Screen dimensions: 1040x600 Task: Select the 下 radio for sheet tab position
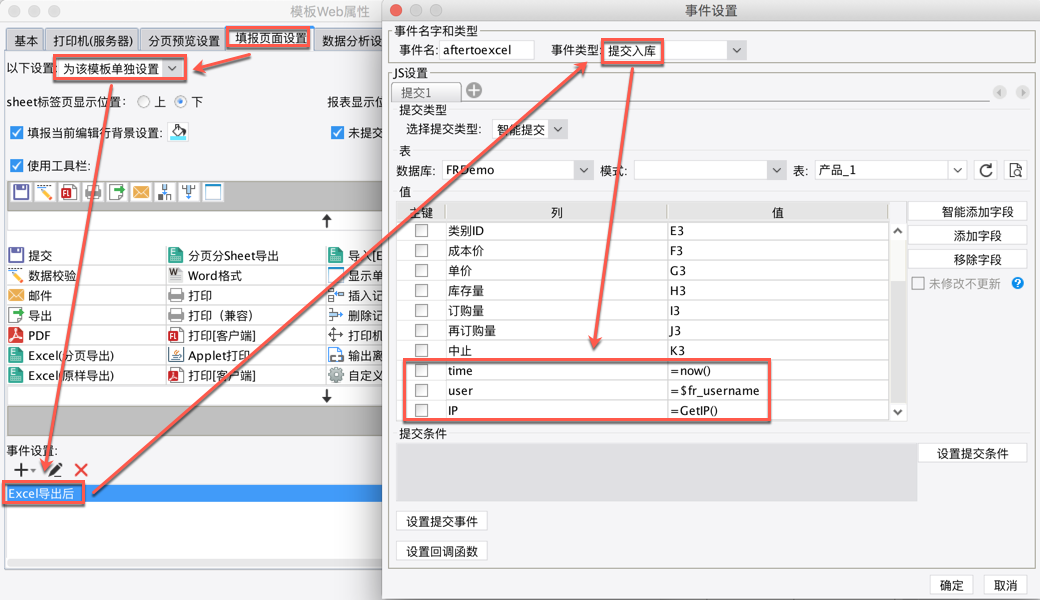(180, 102)
